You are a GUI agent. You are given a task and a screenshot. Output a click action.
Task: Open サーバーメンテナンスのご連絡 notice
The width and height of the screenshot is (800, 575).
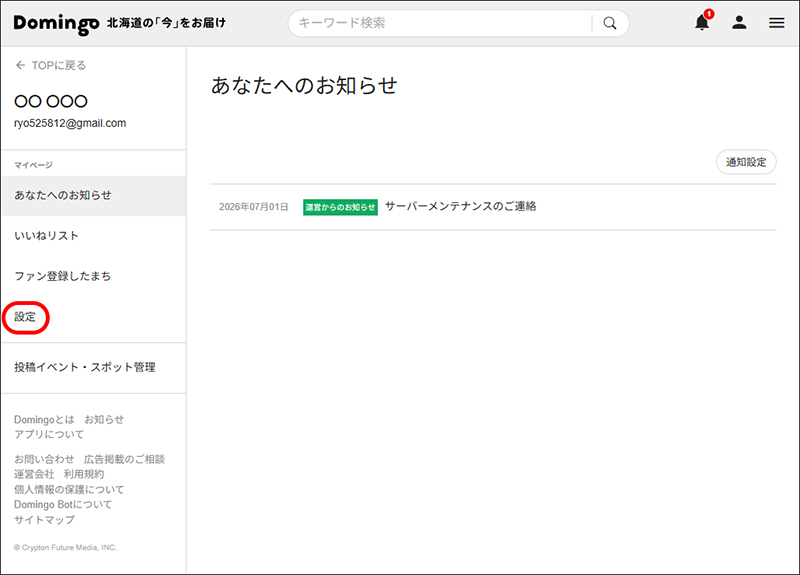click(x=461, y=206)
